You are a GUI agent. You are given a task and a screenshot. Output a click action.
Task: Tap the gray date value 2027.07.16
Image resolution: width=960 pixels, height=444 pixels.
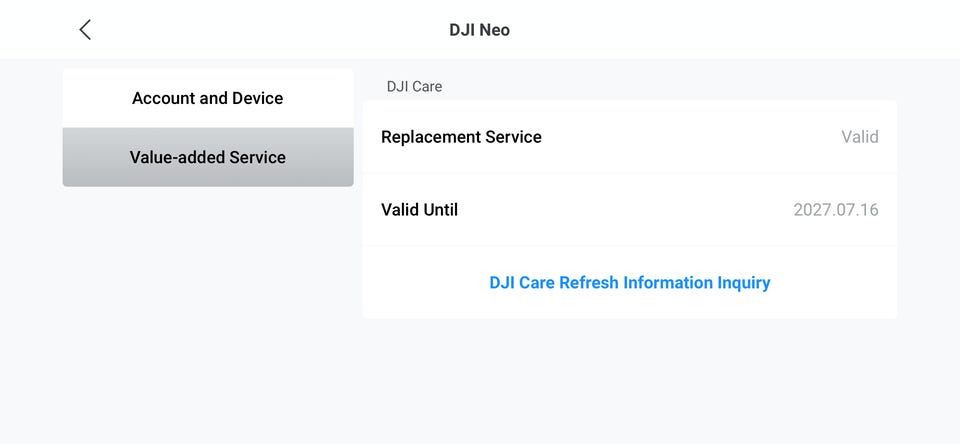pyautogui.click(x=835, y=210)
